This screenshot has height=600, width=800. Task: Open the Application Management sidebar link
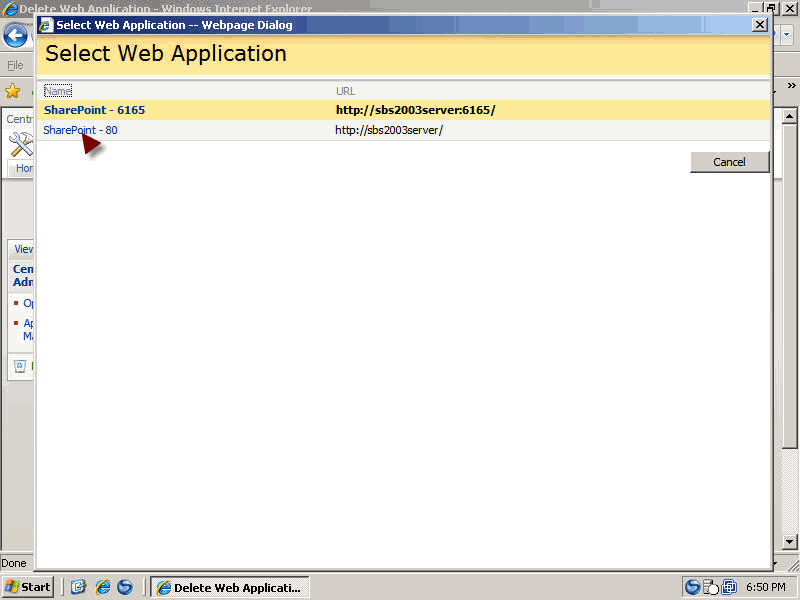coord(28,330)
